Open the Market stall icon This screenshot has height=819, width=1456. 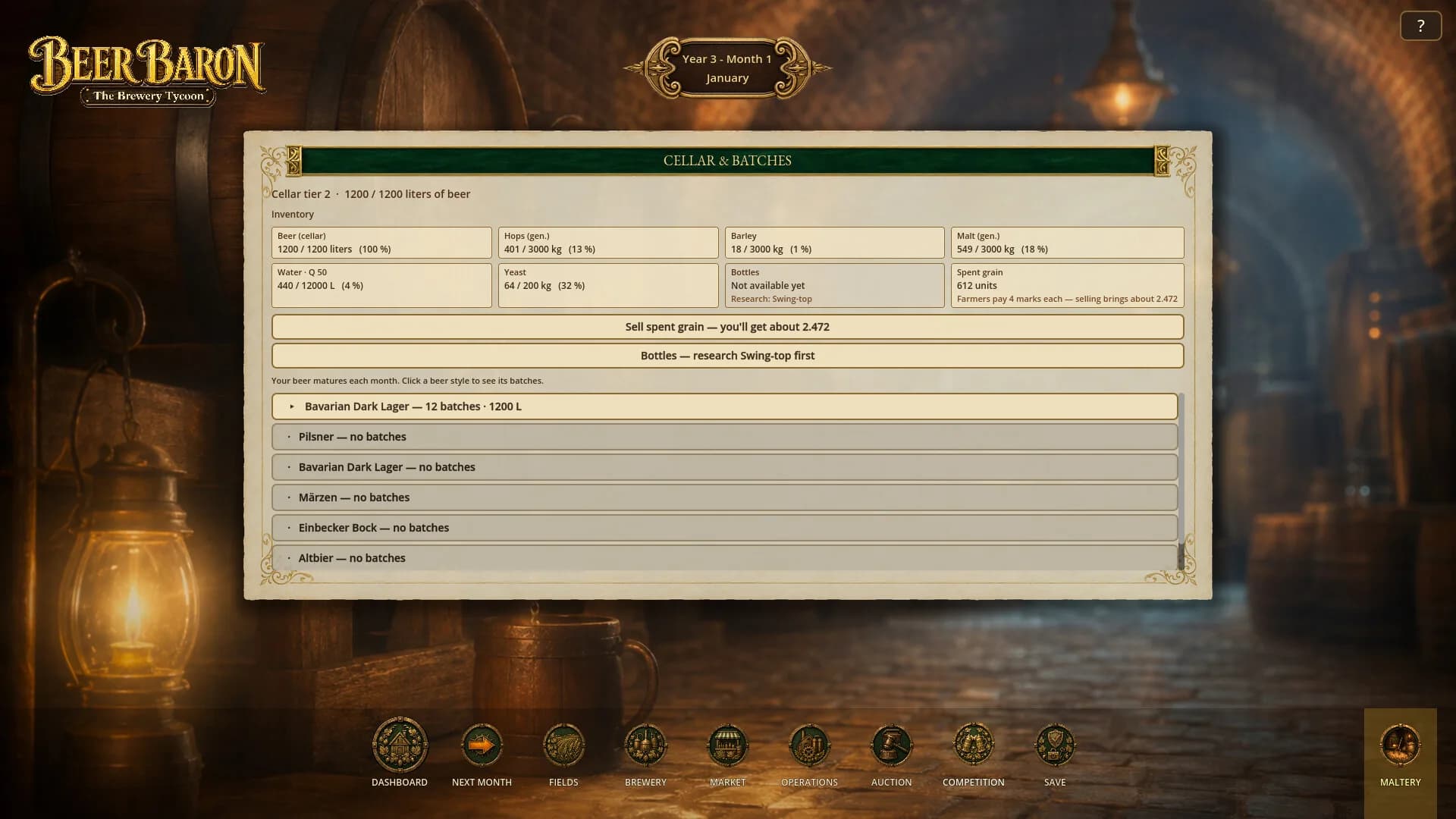[x=727, y=745]
